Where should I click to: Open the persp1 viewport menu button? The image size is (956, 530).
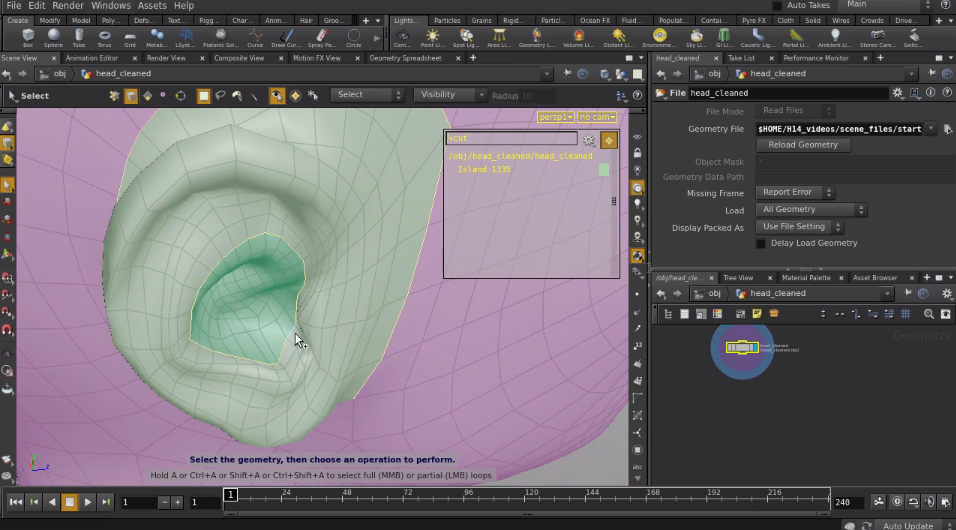pyautogui.click(x=555, y=117)
